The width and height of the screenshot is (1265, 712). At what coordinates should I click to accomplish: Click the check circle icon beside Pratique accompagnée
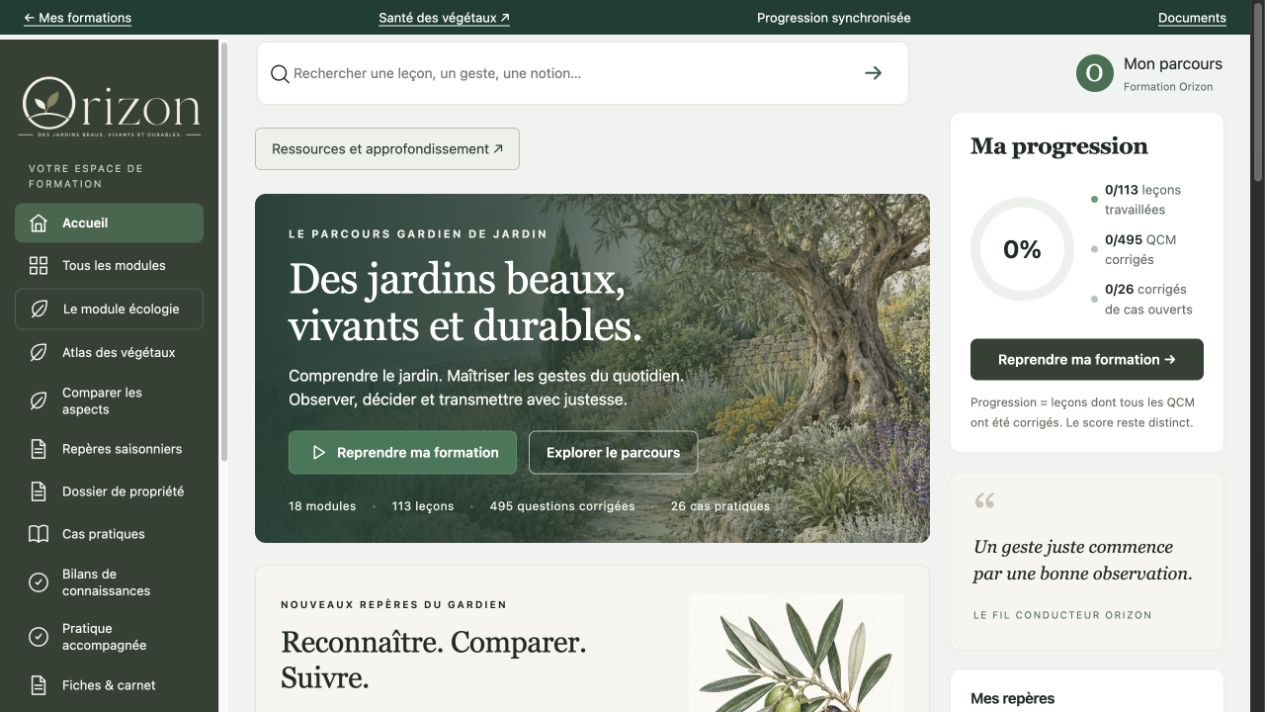(38, 637)
